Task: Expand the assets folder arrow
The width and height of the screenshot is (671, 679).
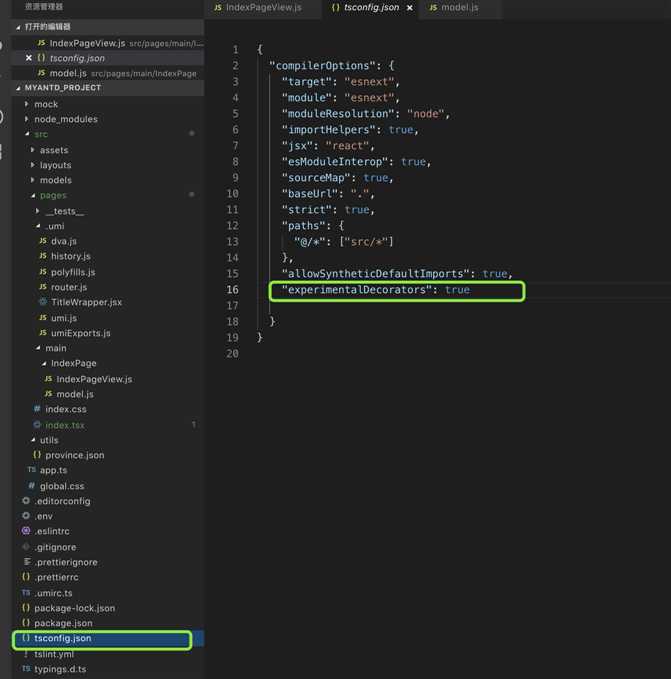Action: (32, 150)
